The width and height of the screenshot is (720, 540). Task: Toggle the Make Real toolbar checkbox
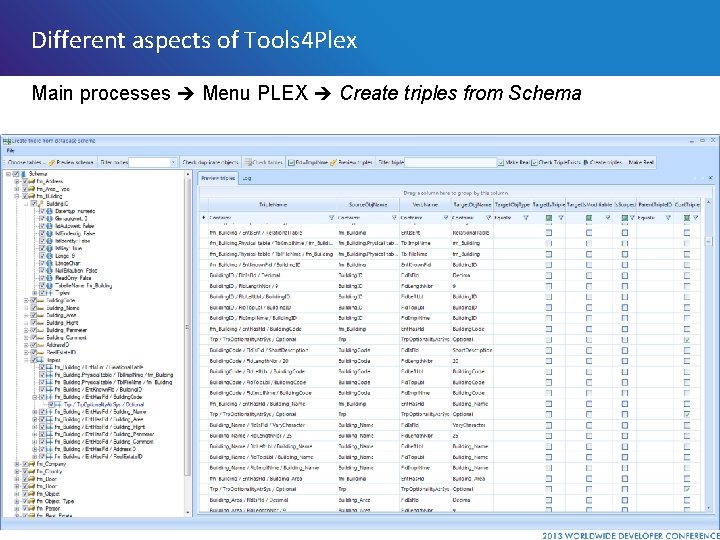pos(501,163)
